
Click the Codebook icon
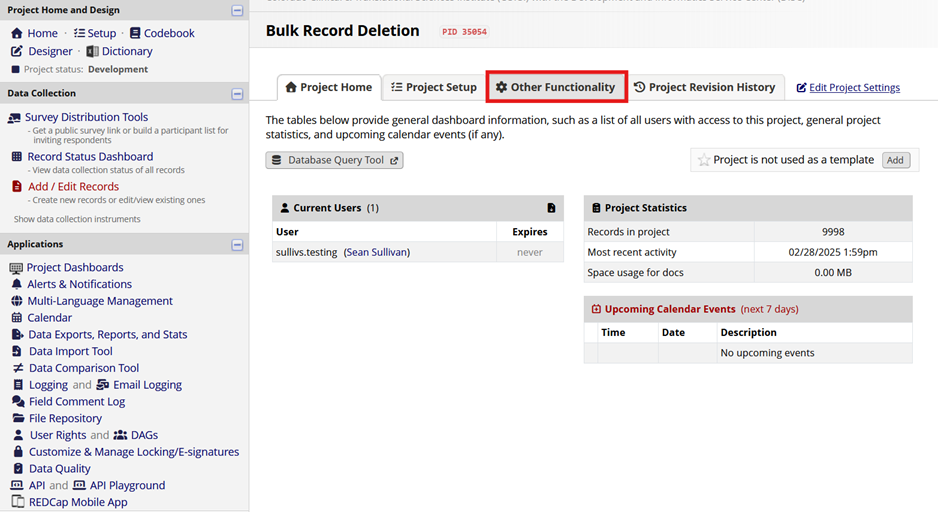[x=135, y=33]
